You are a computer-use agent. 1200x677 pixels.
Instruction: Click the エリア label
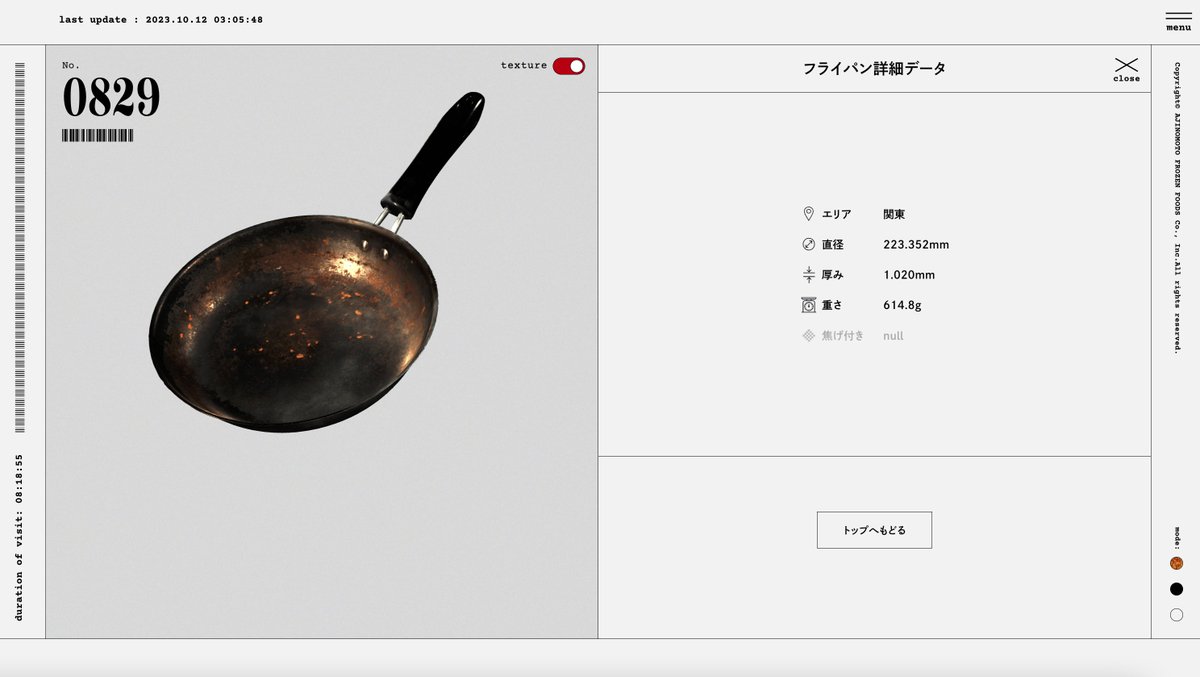[836, 214]
